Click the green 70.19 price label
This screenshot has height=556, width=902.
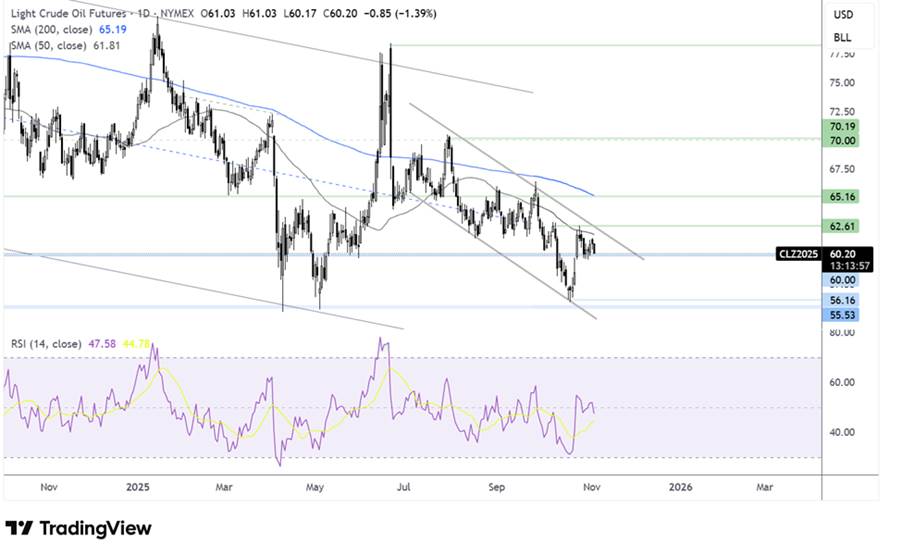840,127
